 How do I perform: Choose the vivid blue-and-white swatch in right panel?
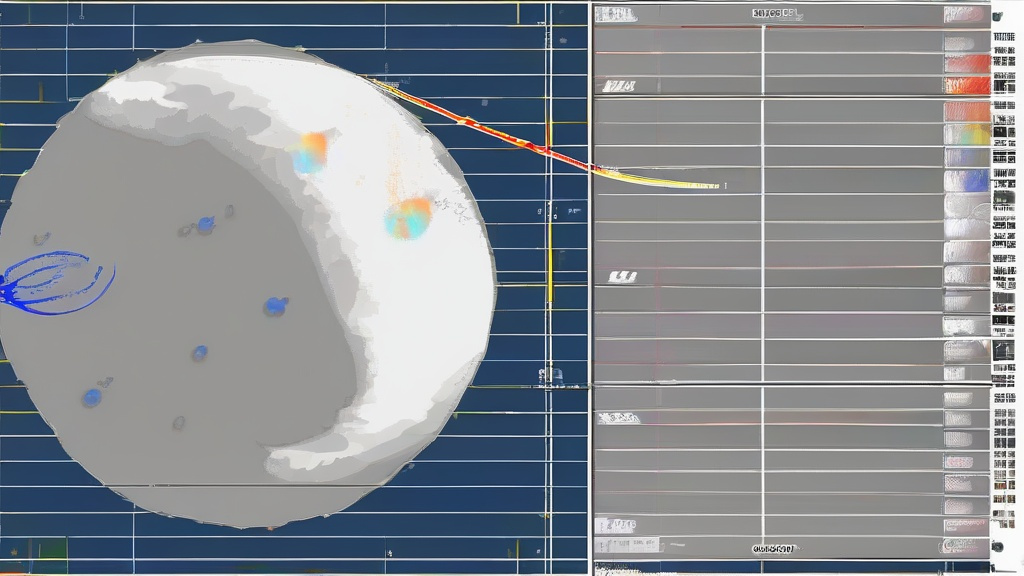coord(967,181)
